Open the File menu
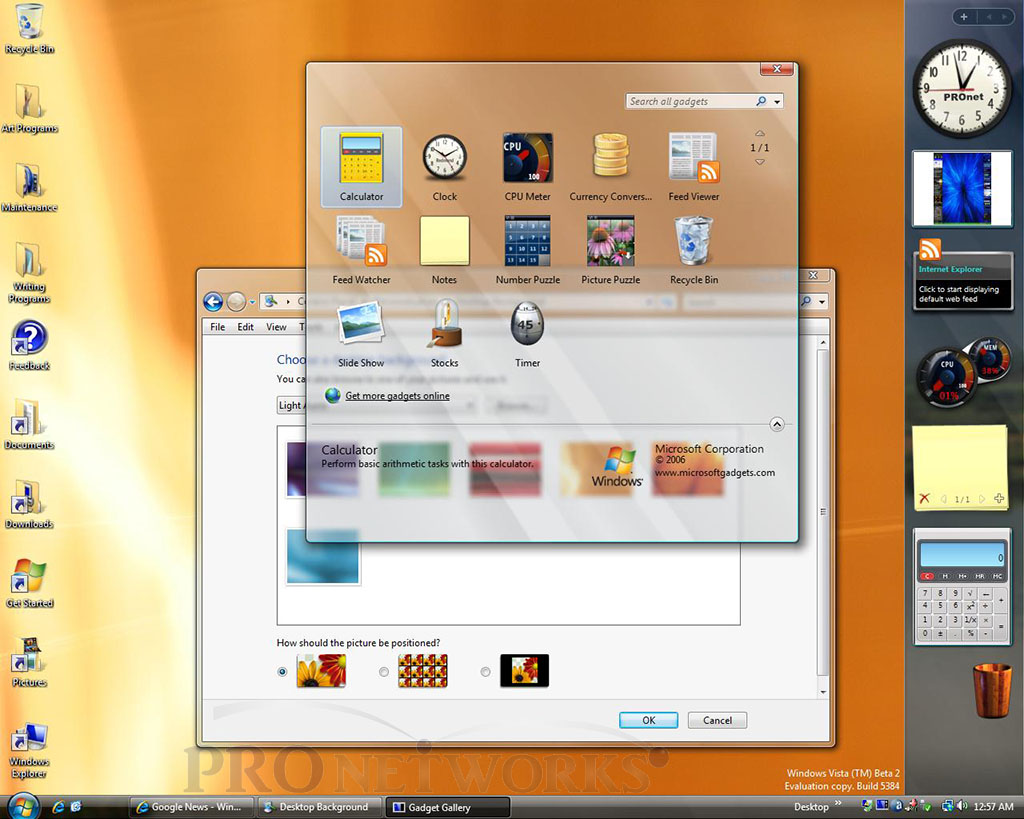The image size is (1024, 819). pos(217,327)
